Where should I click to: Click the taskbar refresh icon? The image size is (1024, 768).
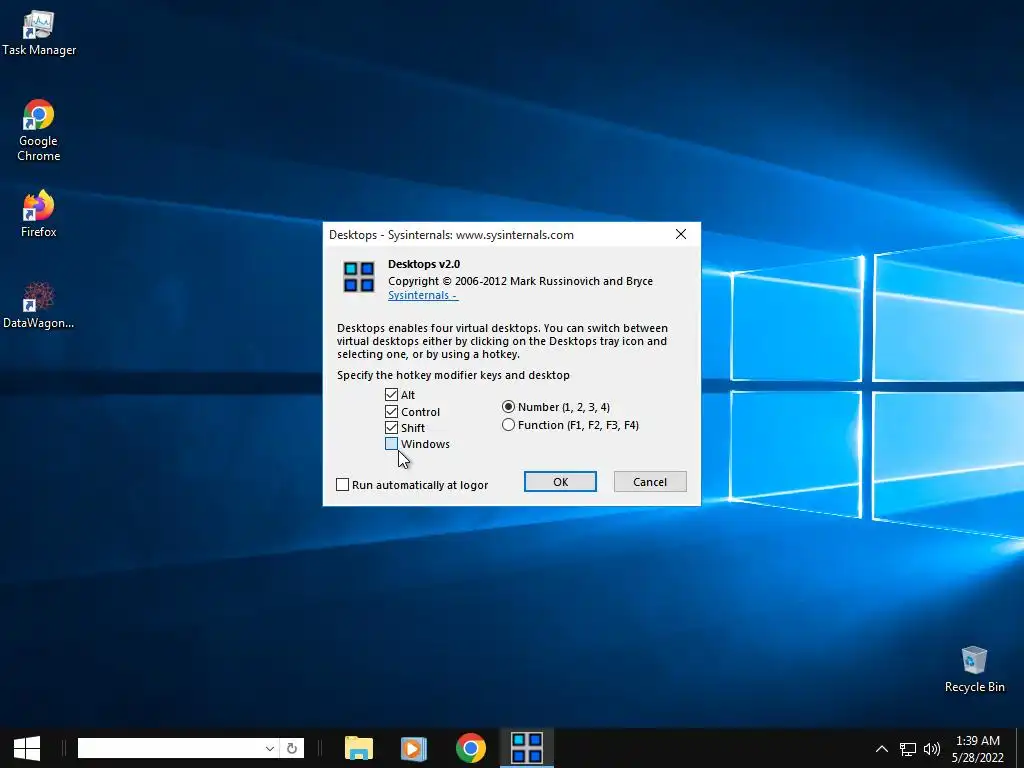292,748
